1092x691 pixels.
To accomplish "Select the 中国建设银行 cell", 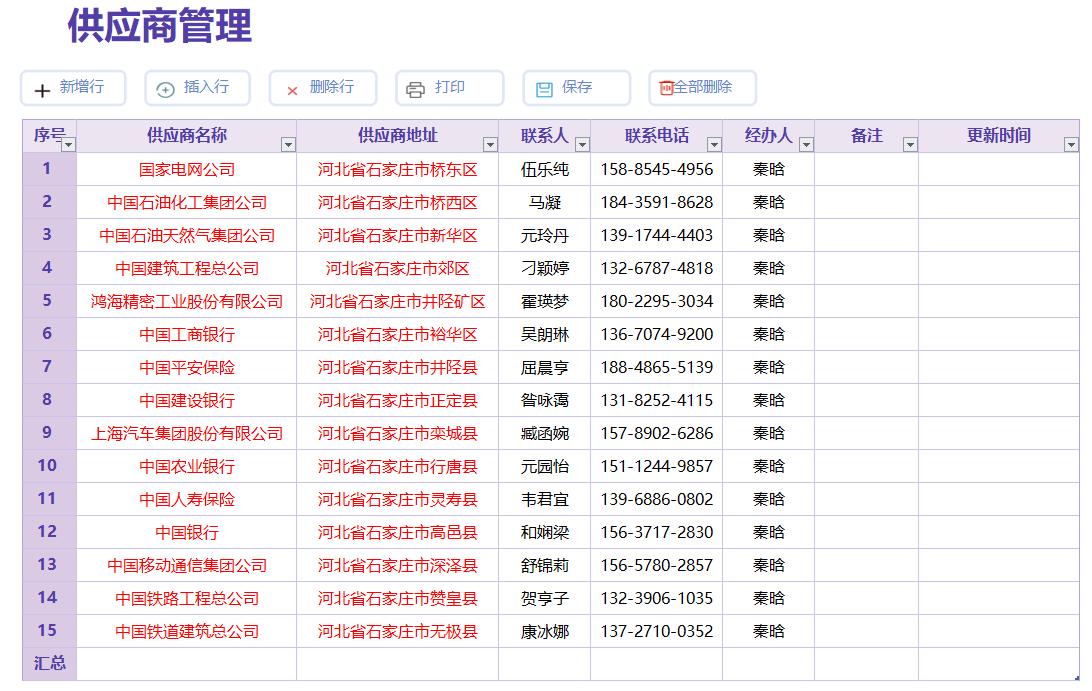I will (187, 401).
